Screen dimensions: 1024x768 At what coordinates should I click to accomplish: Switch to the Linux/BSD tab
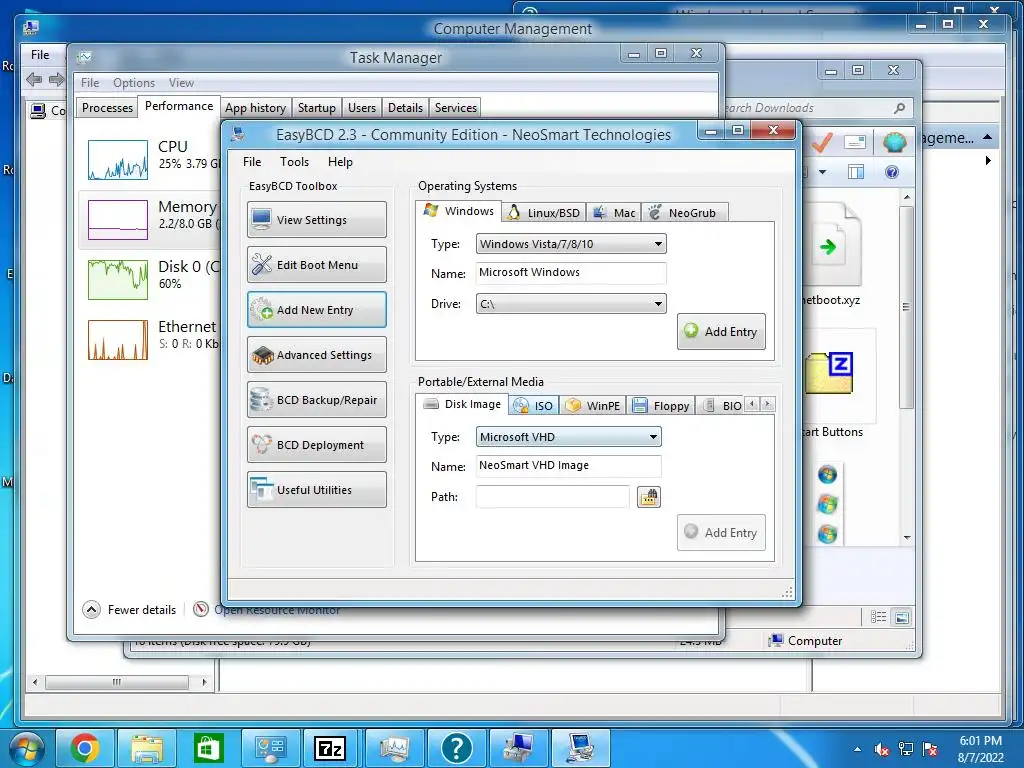(544, 212)
